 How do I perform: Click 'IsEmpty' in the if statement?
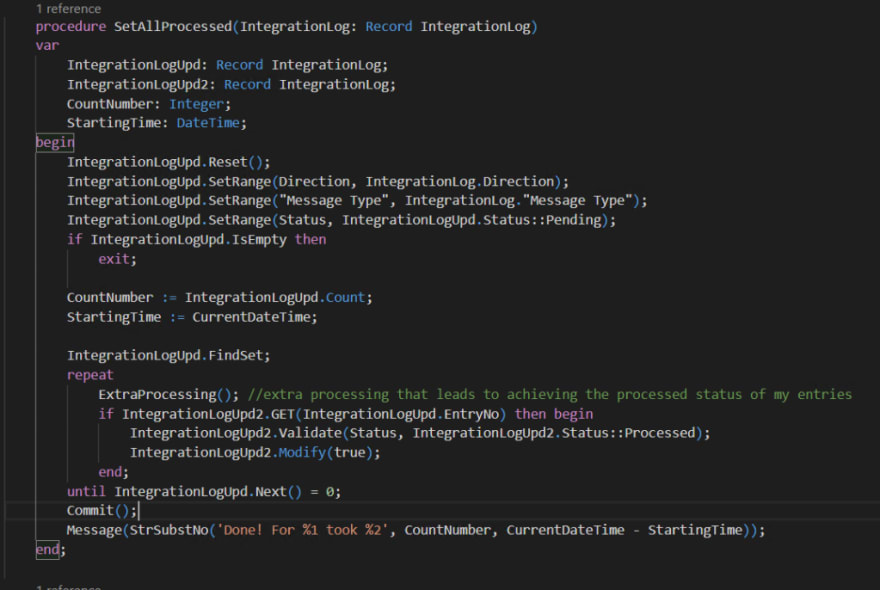(259, 240)
